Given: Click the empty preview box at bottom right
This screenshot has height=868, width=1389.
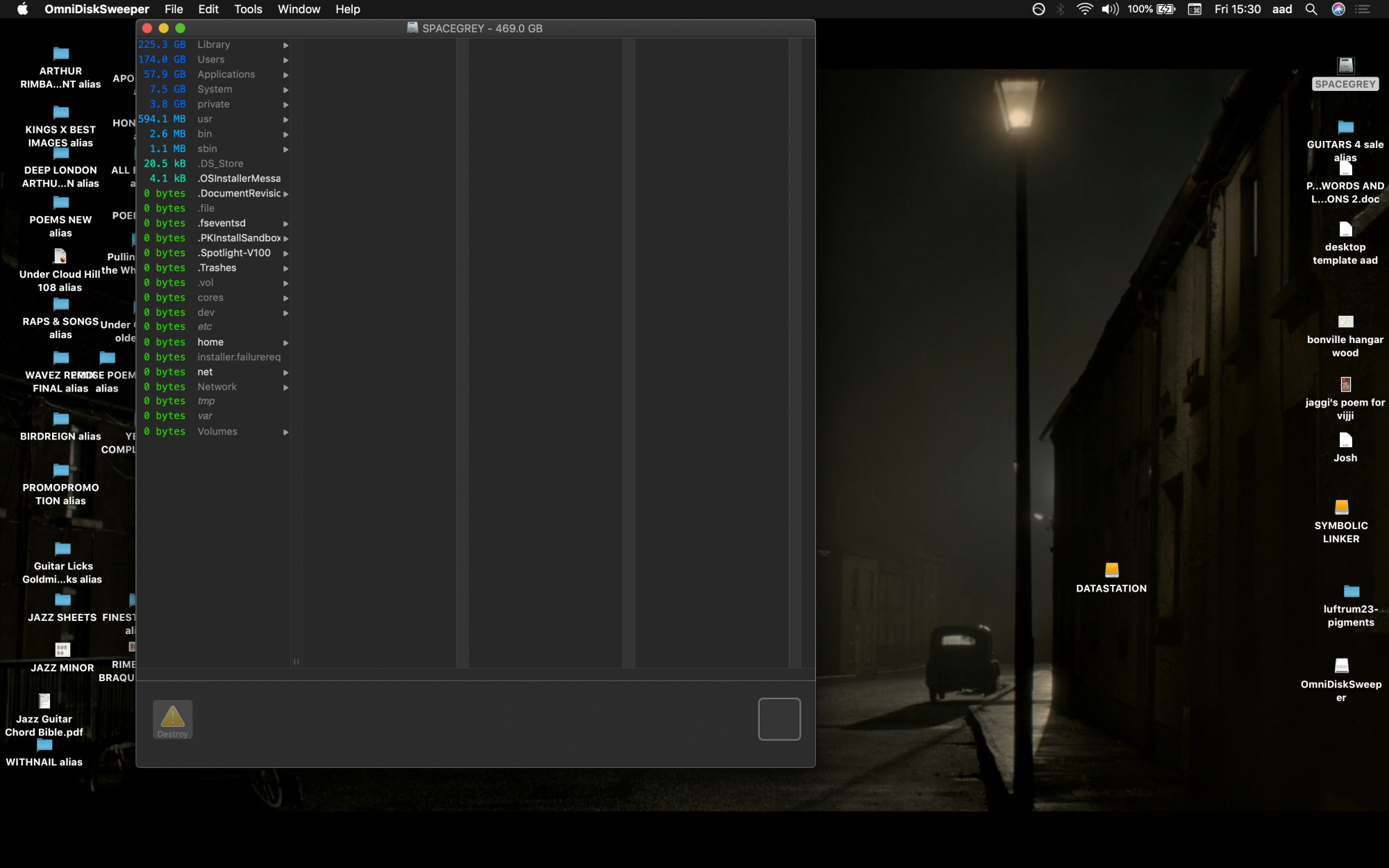Looking at the screenshot, I should coord(779,719).
